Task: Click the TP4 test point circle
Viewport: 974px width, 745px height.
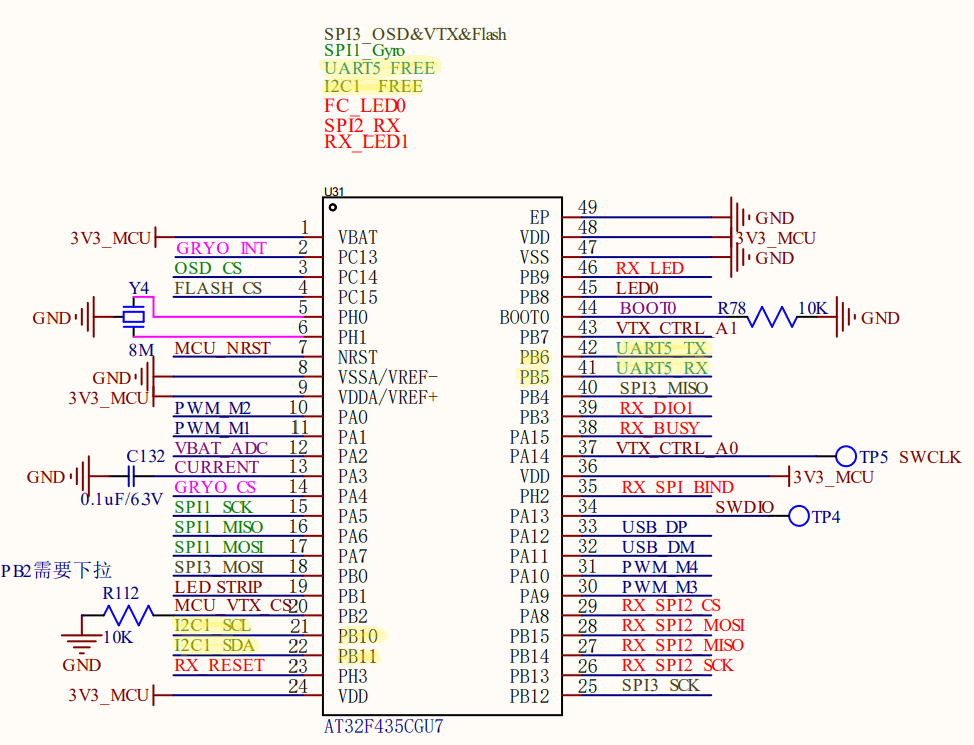Action: click(x=799, y=516)
